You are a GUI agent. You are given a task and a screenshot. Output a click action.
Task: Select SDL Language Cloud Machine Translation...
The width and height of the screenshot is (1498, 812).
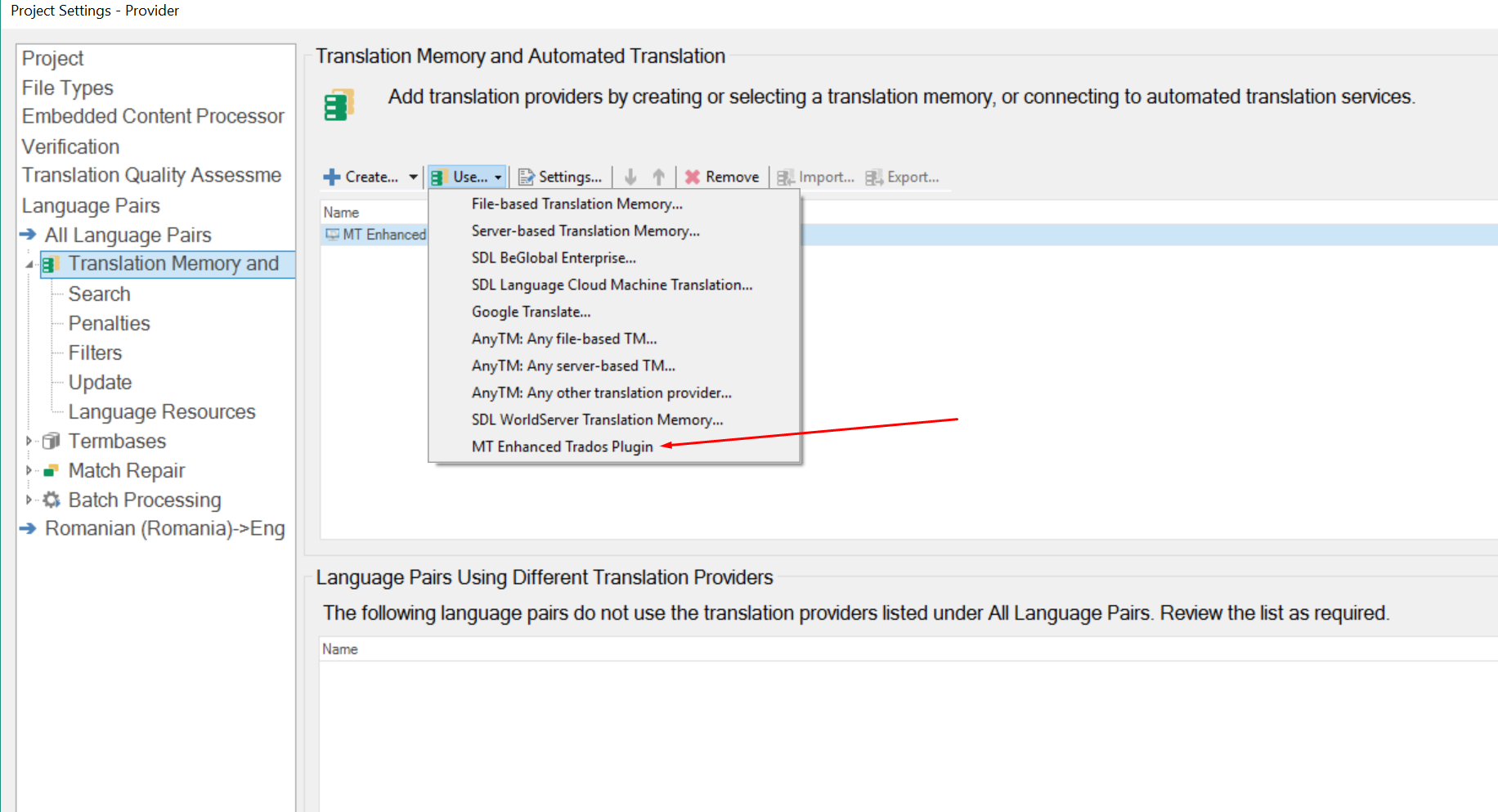pos(614,285)
